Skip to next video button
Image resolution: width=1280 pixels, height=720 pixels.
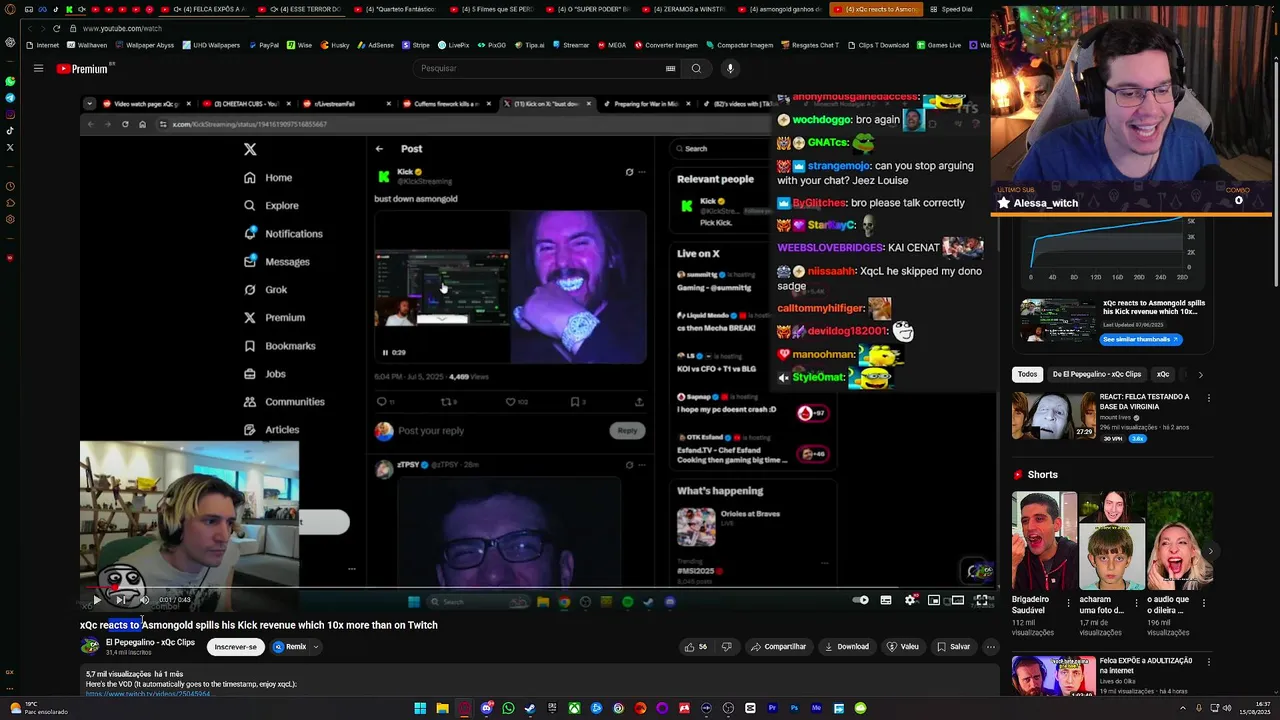click(x=121, y=600)
